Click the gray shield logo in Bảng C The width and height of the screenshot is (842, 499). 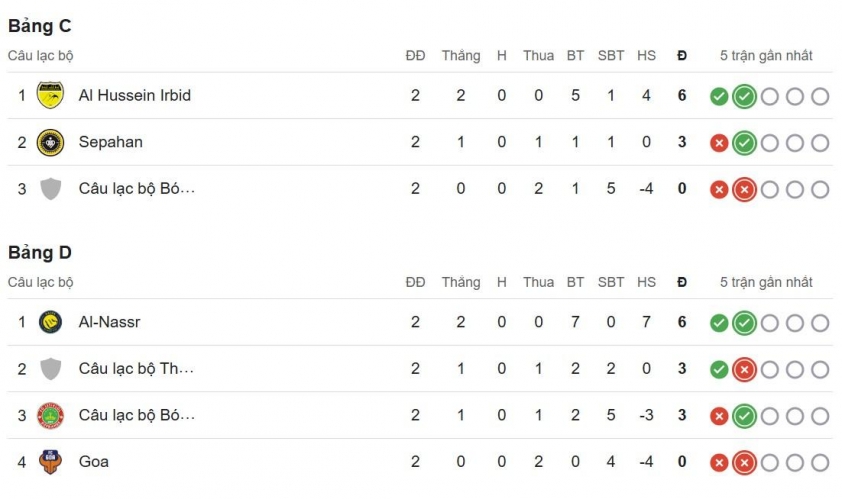50,189
